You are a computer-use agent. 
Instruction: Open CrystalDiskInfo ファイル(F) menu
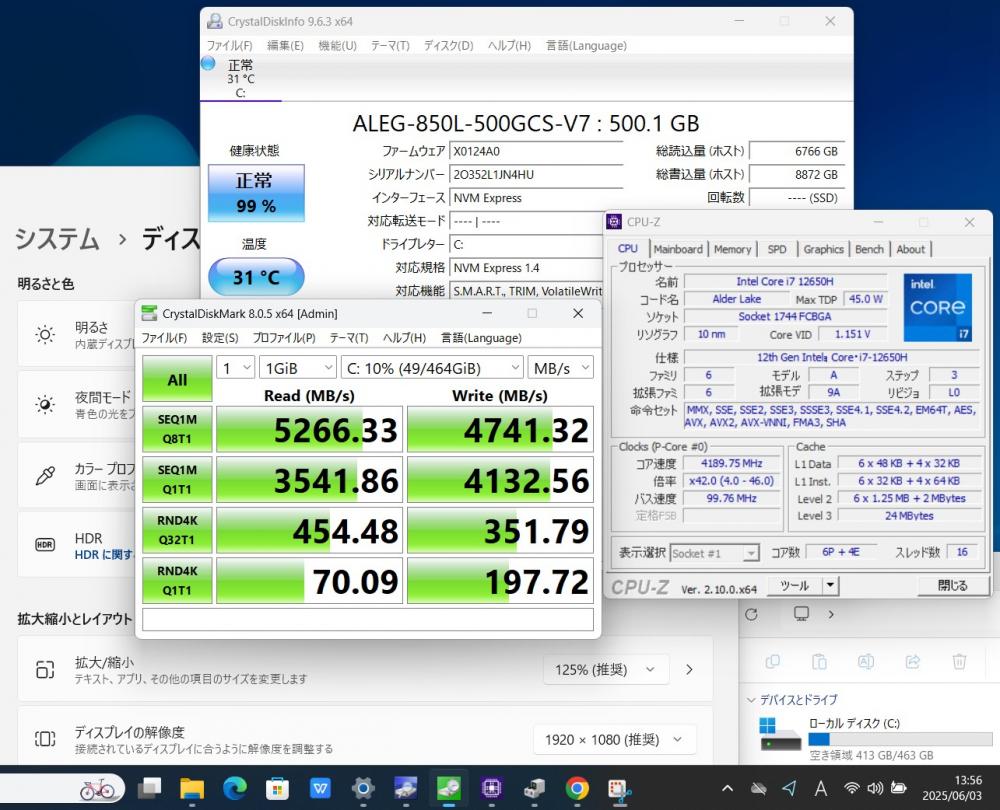coord(230,46)
